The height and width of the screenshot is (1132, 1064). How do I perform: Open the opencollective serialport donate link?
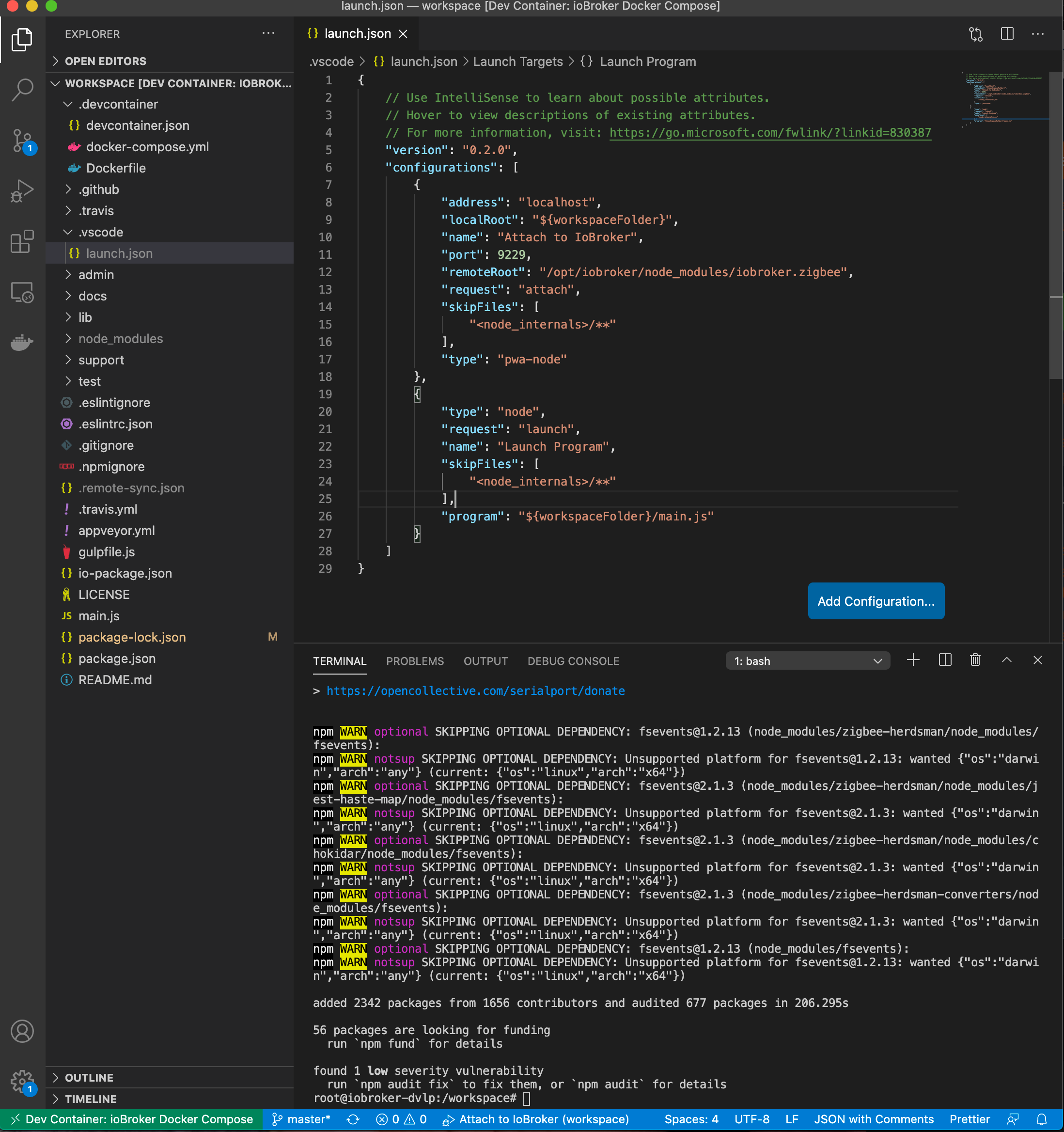[x=475, y=691]
